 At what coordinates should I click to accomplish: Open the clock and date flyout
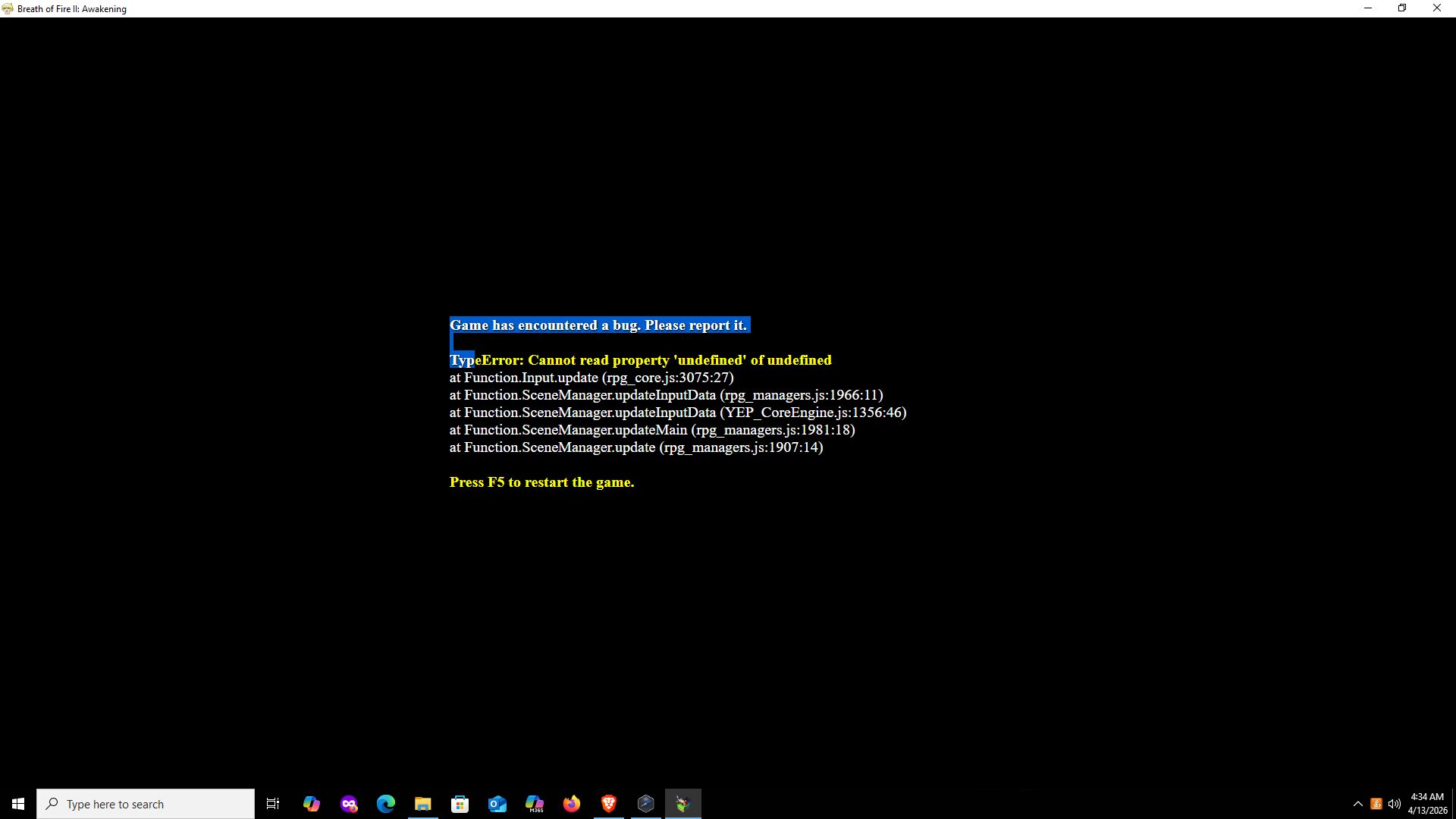pyautogui.click(x=1427, y=804)
